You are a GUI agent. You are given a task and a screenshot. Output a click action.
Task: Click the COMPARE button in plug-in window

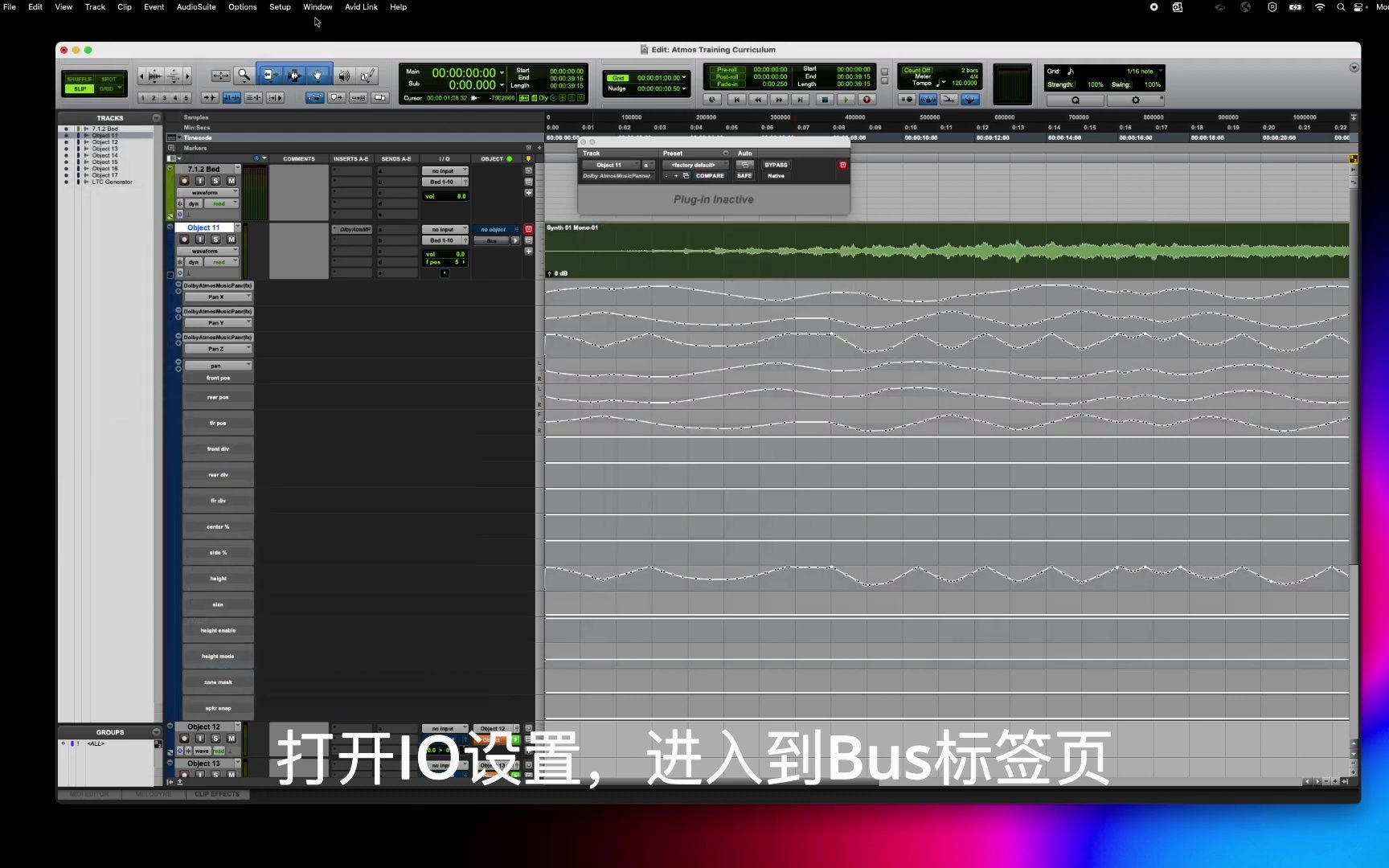pyautogui.click(x=710, y=176)
